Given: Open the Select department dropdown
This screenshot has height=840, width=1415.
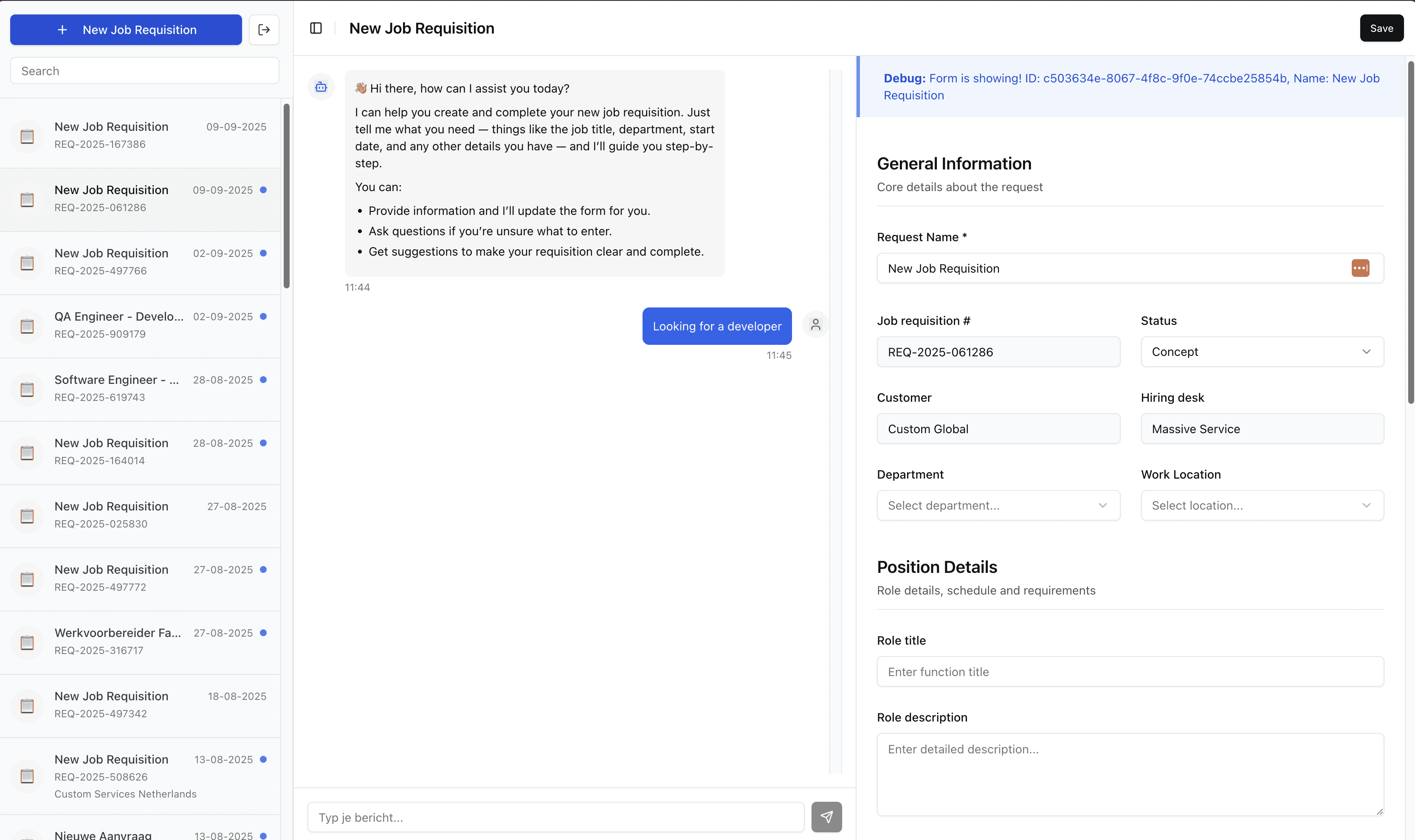Looking at the screenshot, I should tap(998, 505).
